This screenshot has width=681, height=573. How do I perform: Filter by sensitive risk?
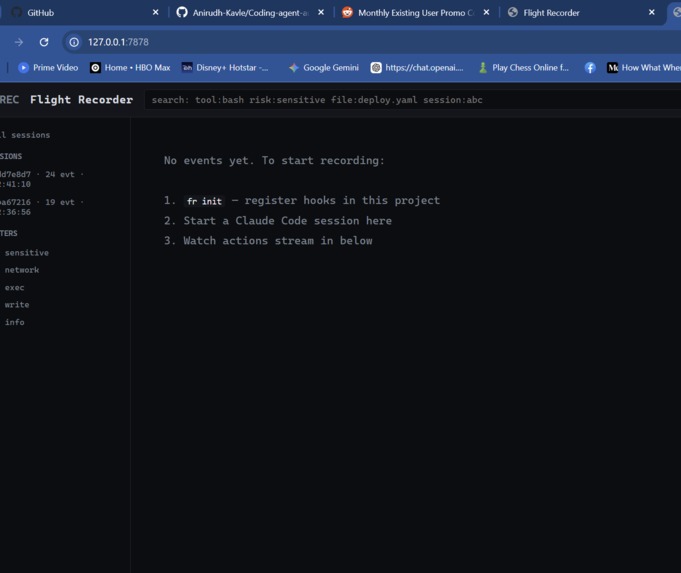coord(26,252)
